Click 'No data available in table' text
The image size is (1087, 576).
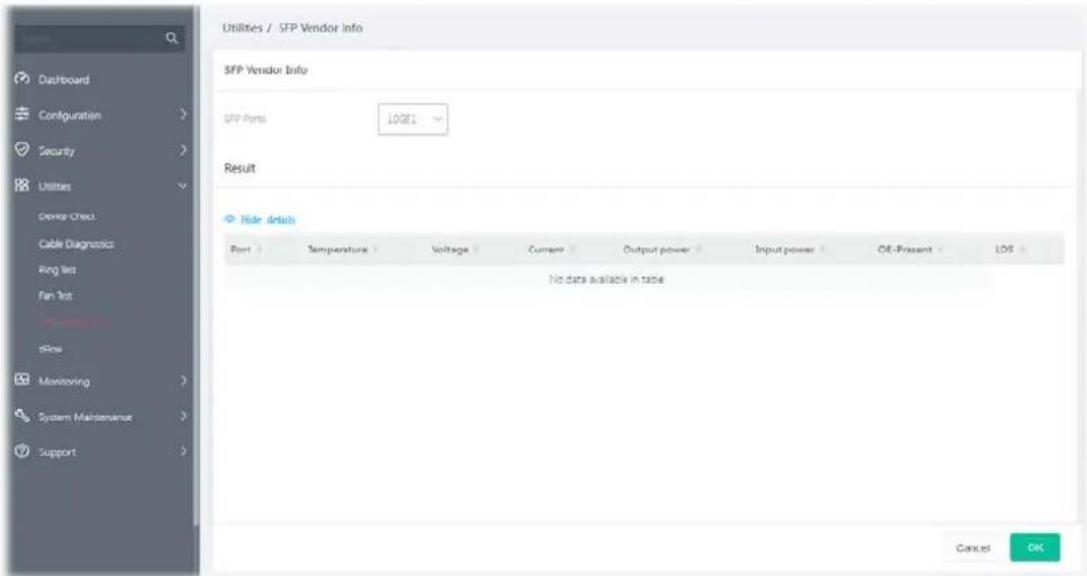[x=607, y=279]
